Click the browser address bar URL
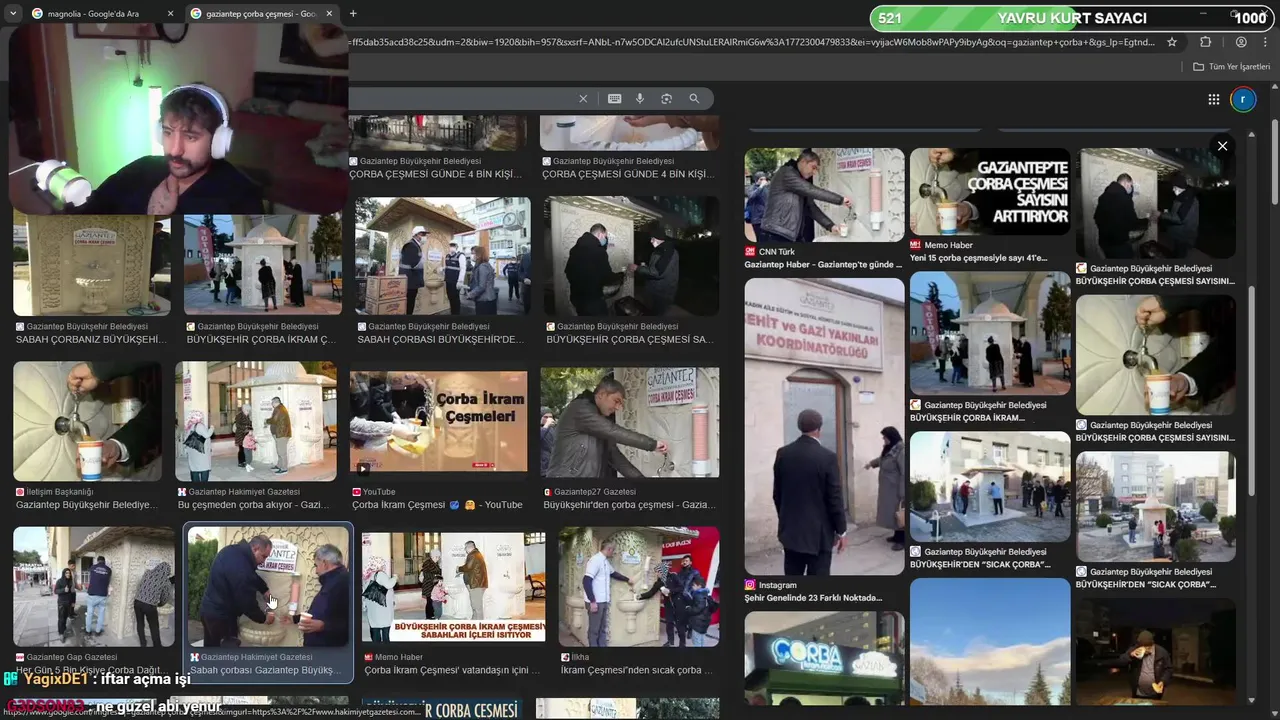 click(x=750, y=42)
